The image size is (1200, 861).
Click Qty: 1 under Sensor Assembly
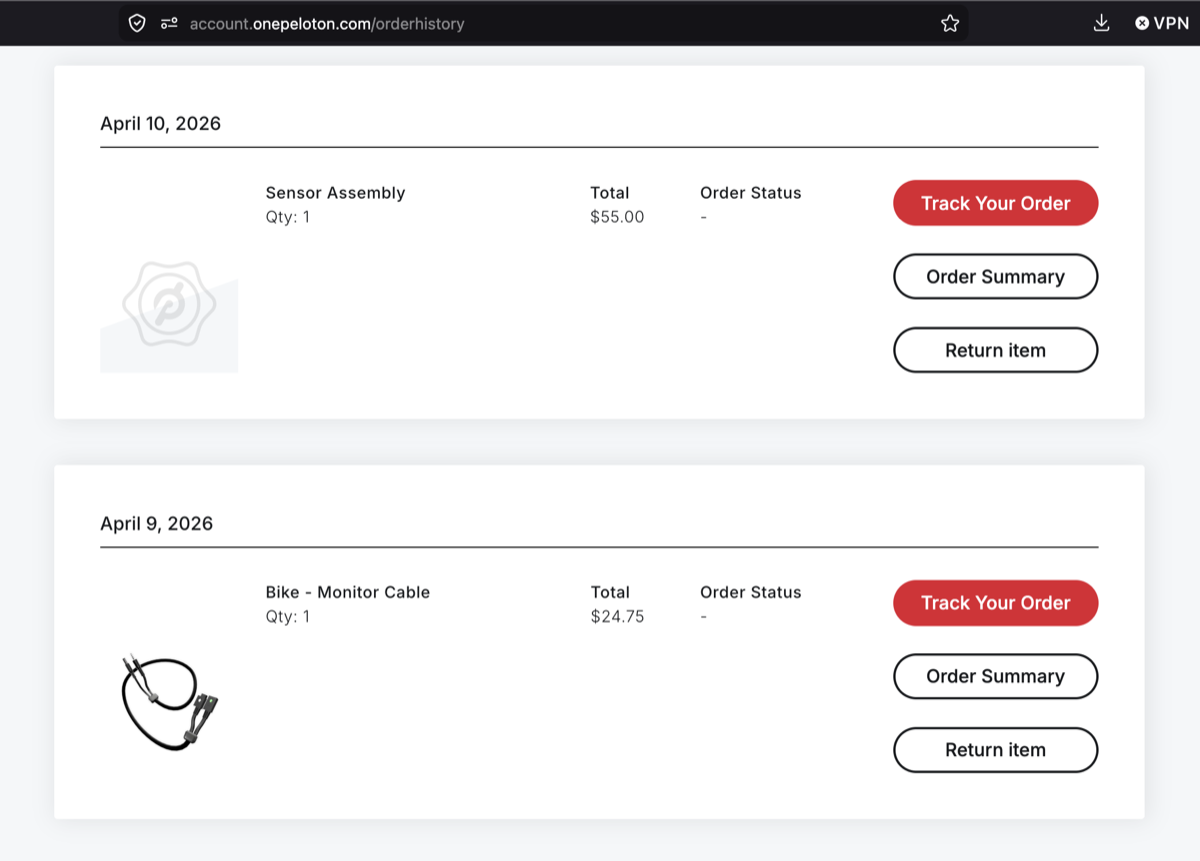(287, 217)
